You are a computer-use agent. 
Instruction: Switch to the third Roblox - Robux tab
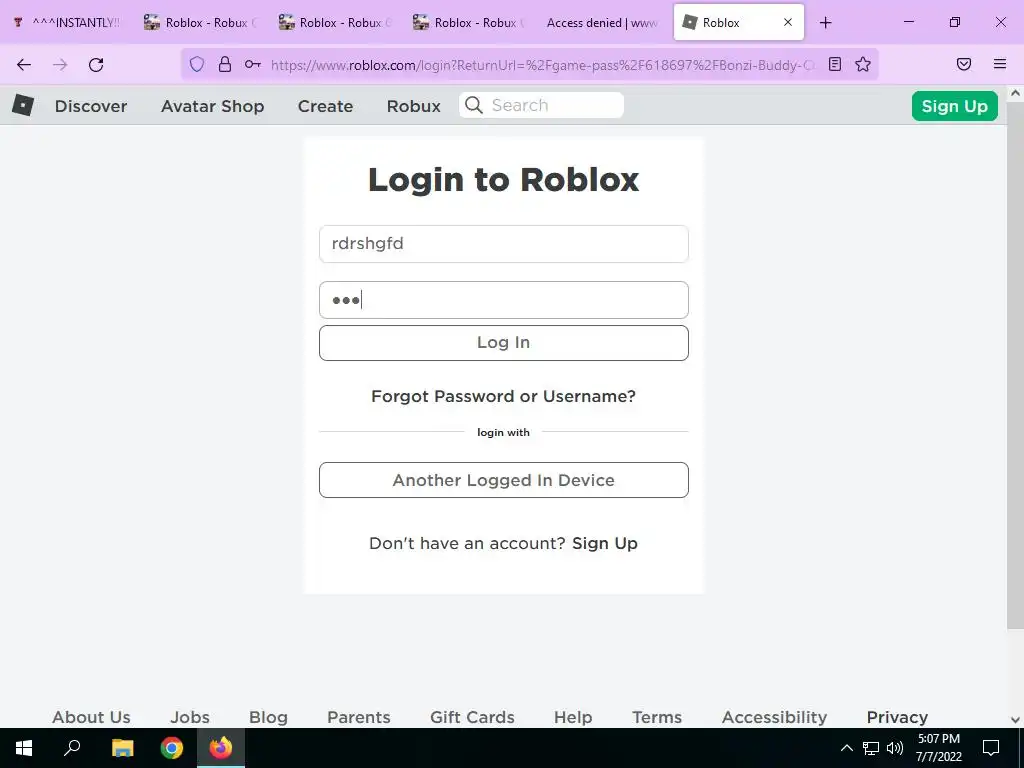(x=470, y=22)
